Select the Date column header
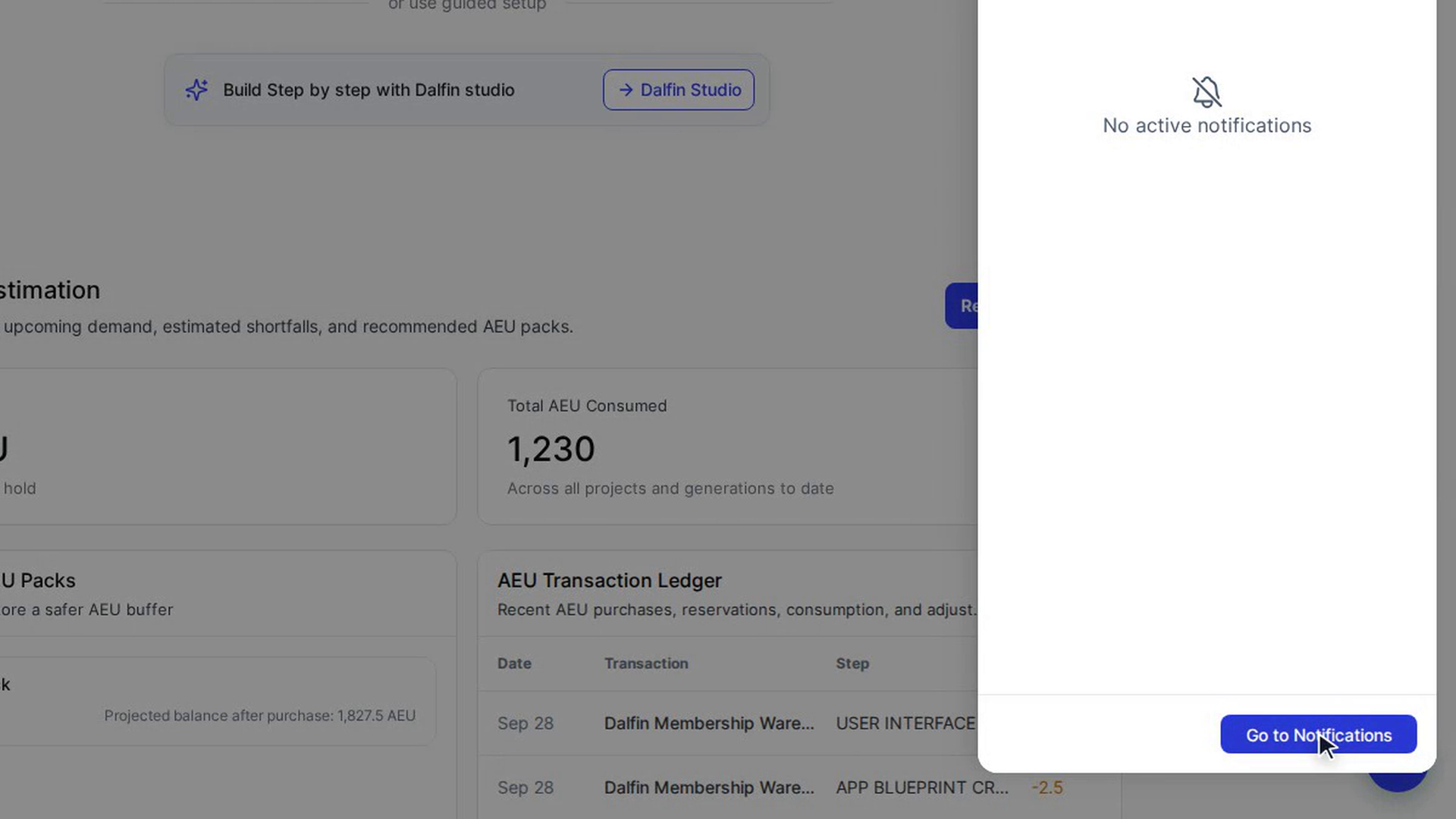1456x819 pixels. (514, 664)
